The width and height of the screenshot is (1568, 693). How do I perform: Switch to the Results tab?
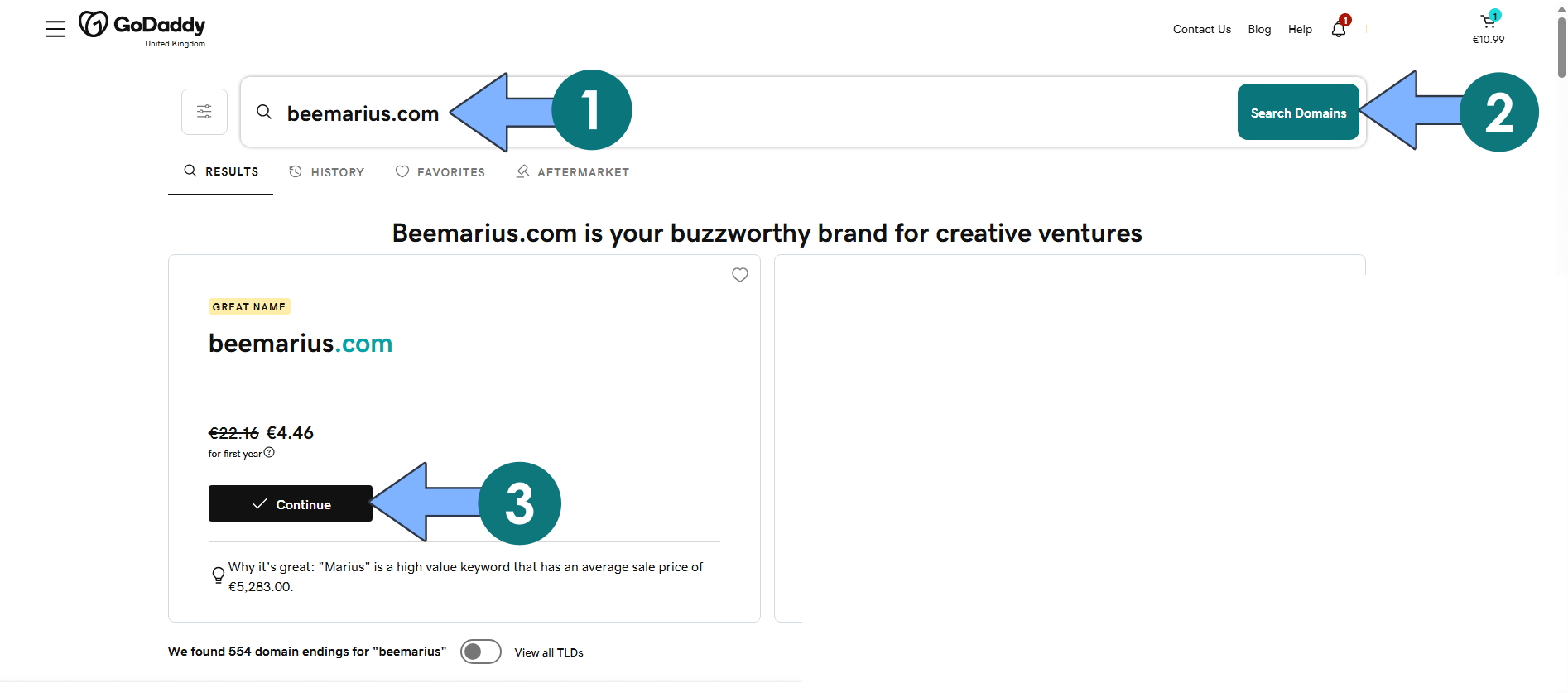pos(221,171)
